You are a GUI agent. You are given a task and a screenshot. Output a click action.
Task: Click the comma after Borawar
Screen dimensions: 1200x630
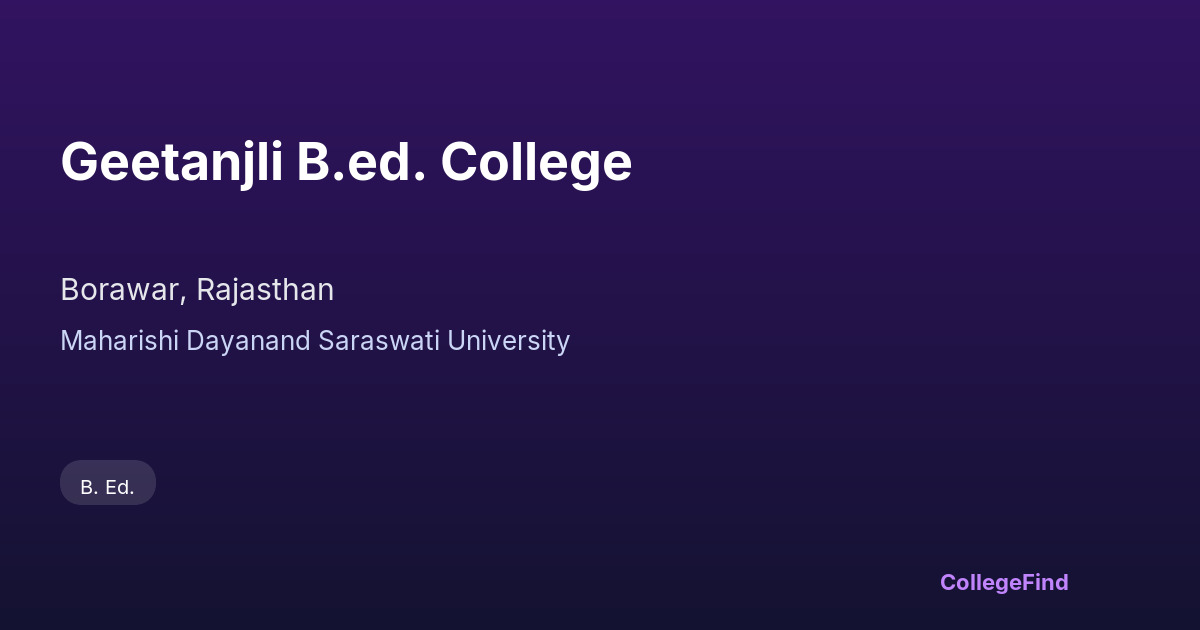pos(185,296)
